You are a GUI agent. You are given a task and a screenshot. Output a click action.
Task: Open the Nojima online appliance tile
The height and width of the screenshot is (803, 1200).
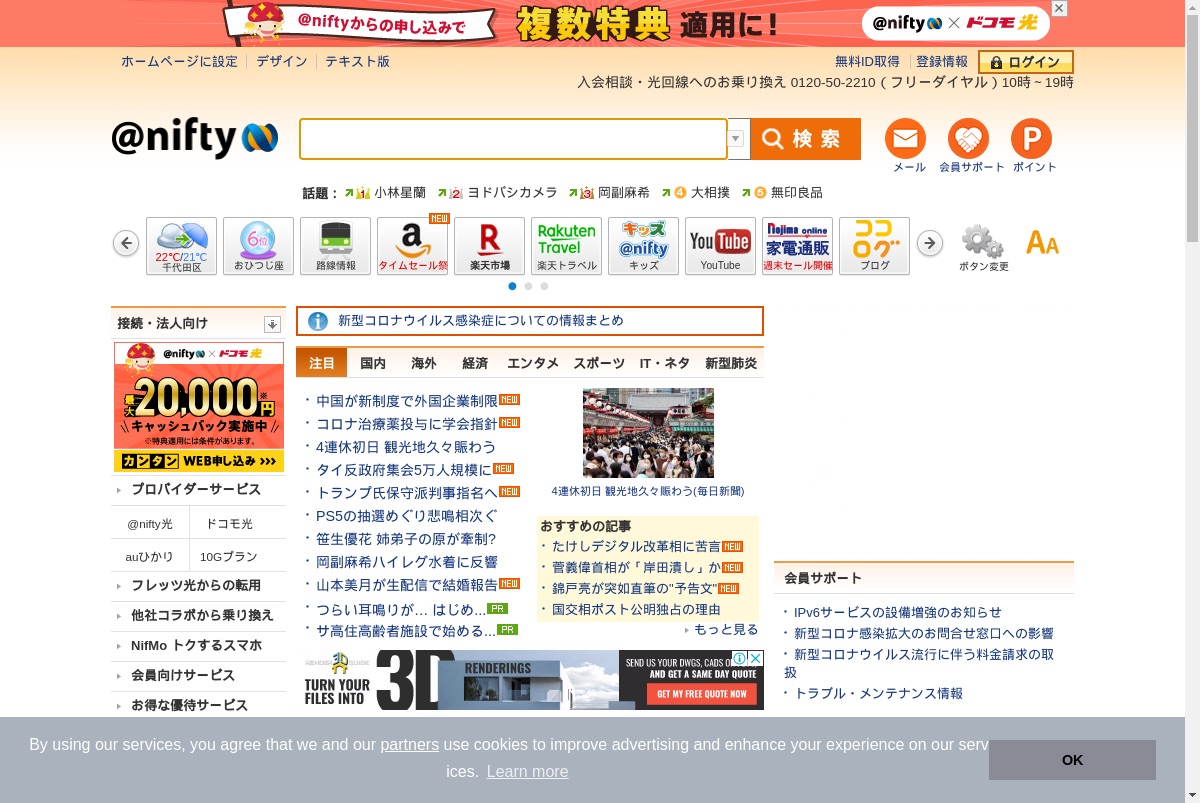pyautogui.click(x=797, y=246)
